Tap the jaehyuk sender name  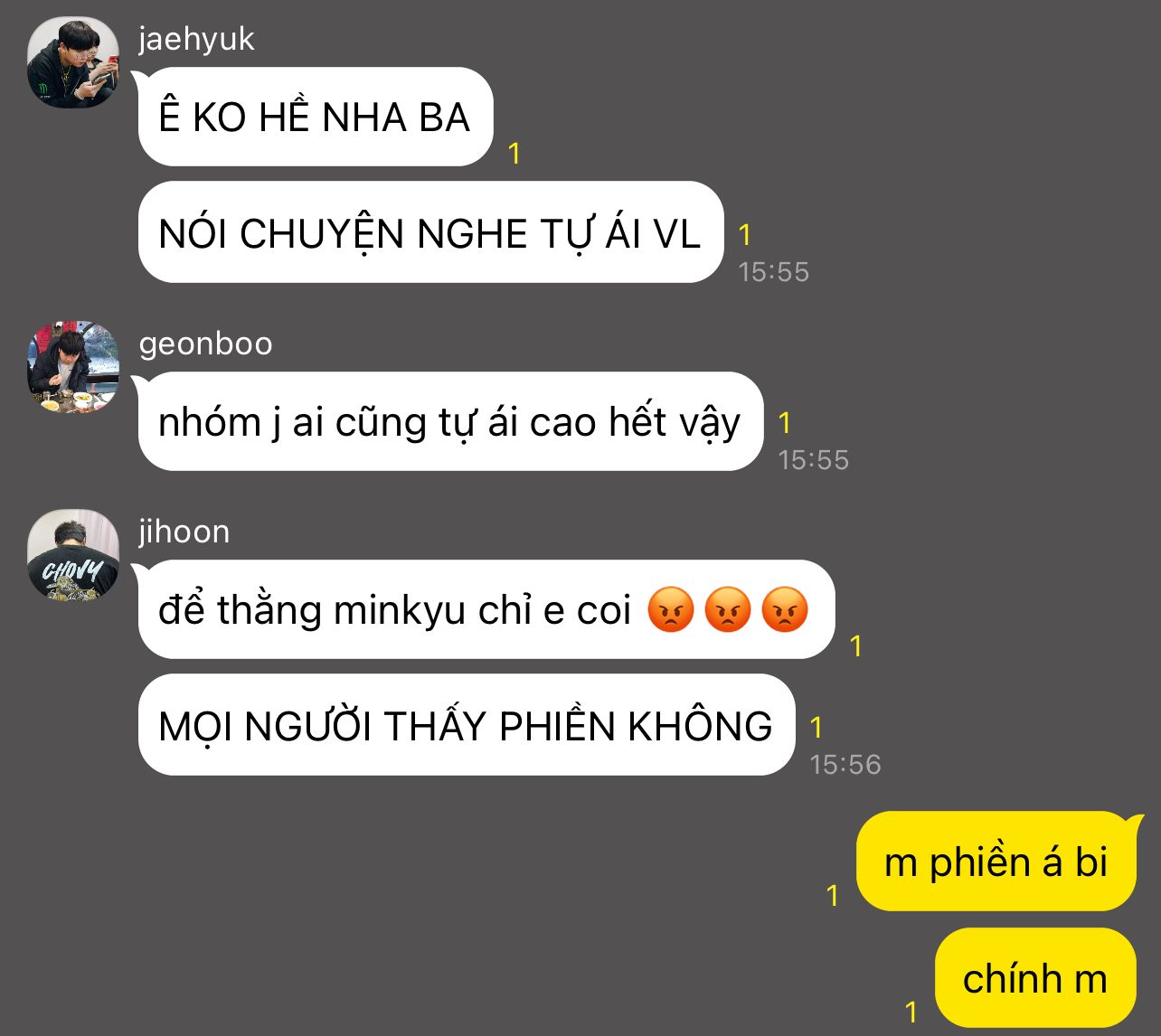pos(196,39)
